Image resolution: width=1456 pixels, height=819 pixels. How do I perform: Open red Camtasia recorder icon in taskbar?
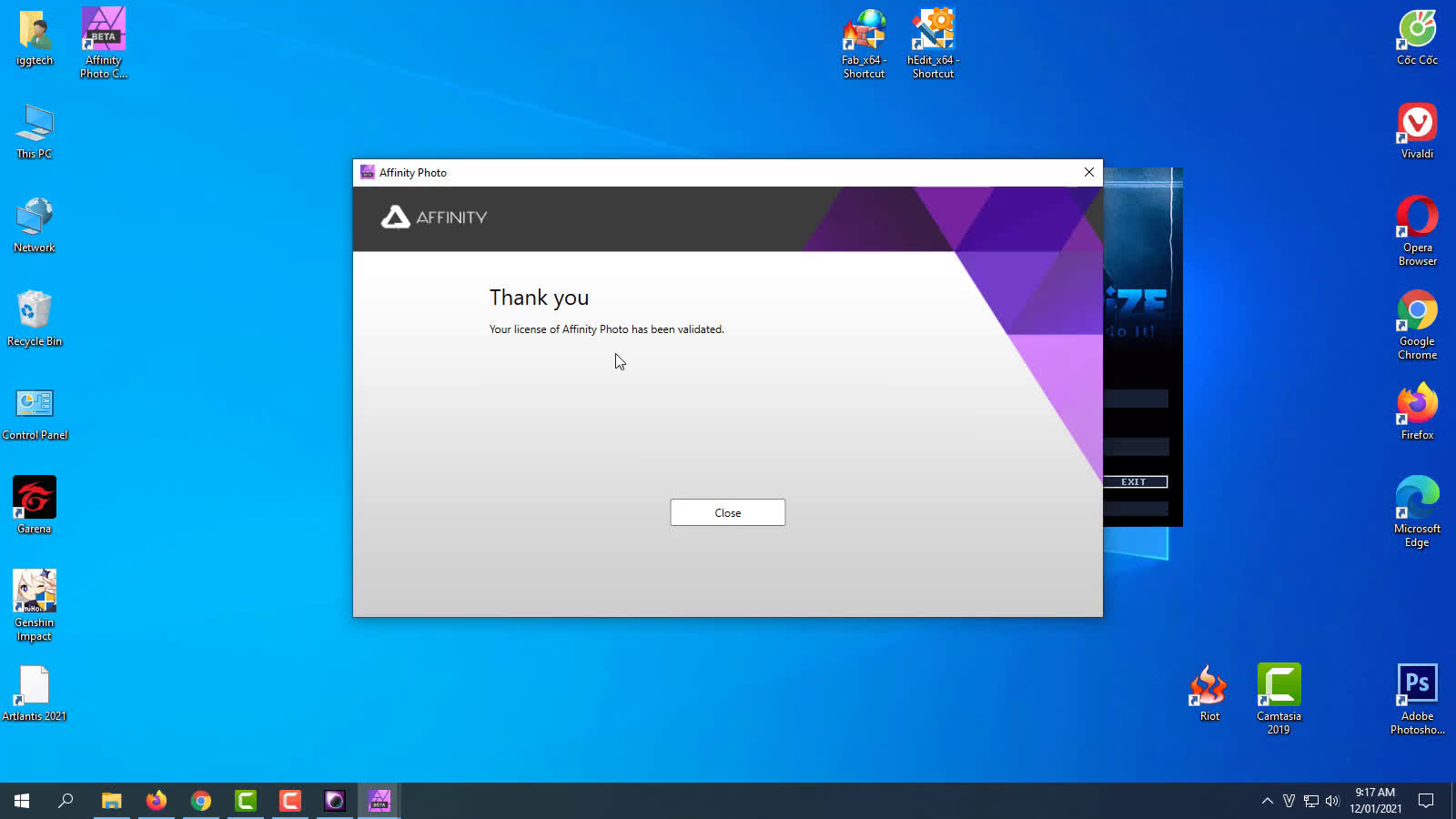tap(289, 801)
